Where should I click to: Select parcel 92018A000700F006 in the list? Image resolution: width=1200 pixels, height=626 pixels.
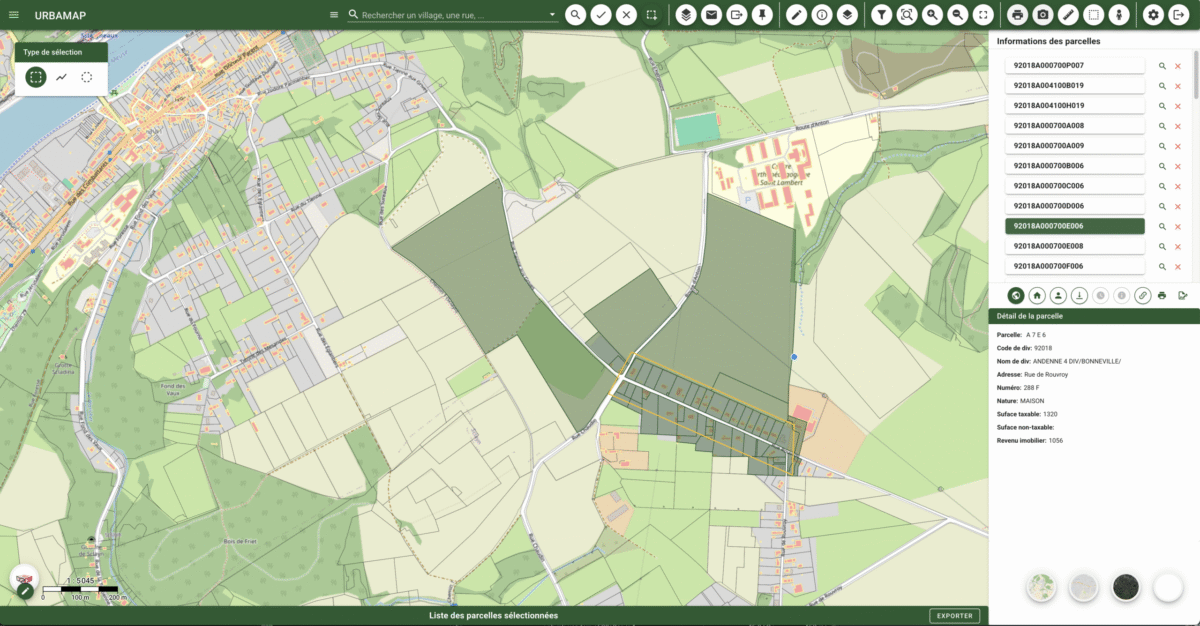tap(1076, 265)
